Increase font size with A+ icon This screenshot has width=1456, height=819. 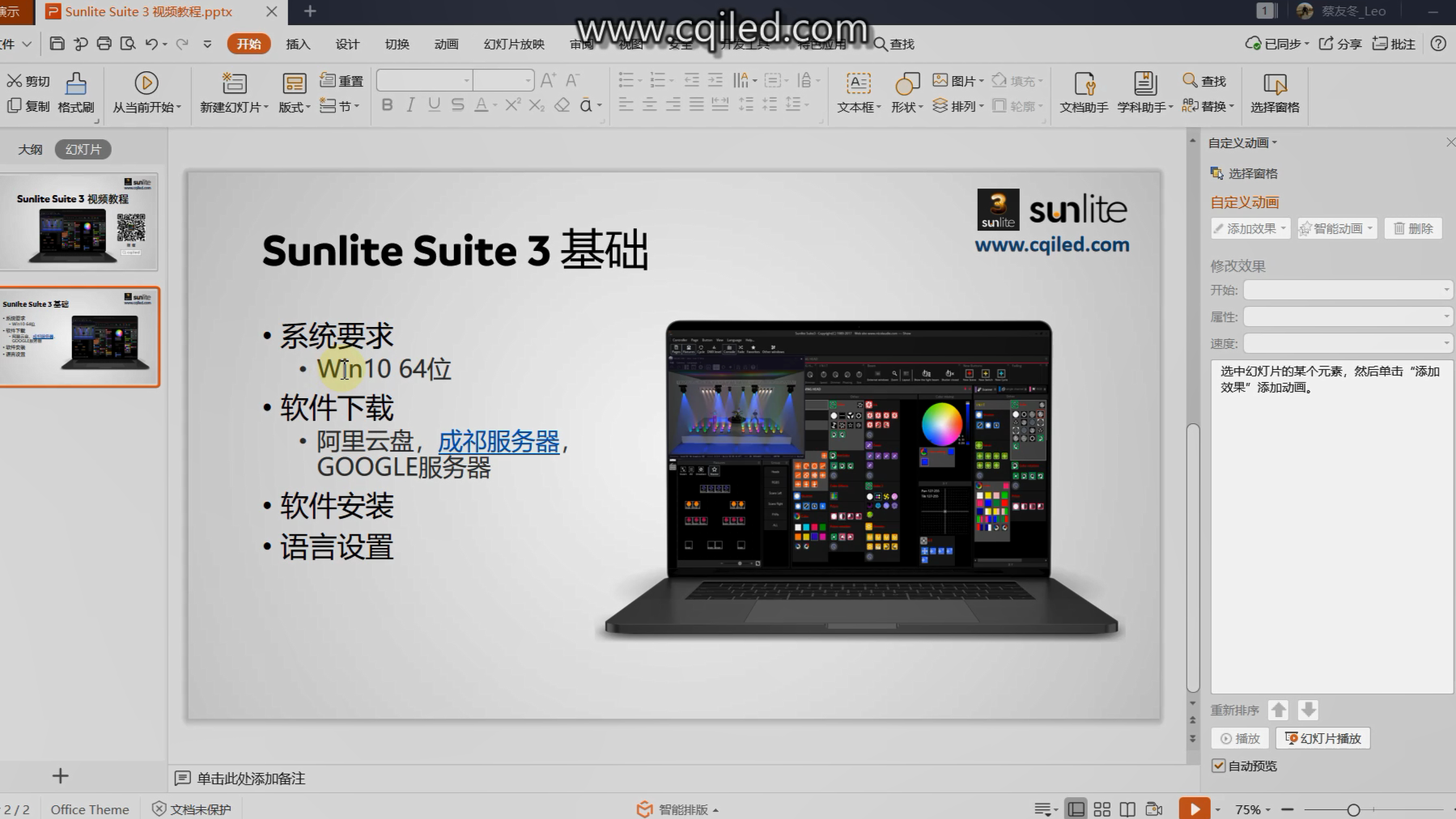point(548,80)
